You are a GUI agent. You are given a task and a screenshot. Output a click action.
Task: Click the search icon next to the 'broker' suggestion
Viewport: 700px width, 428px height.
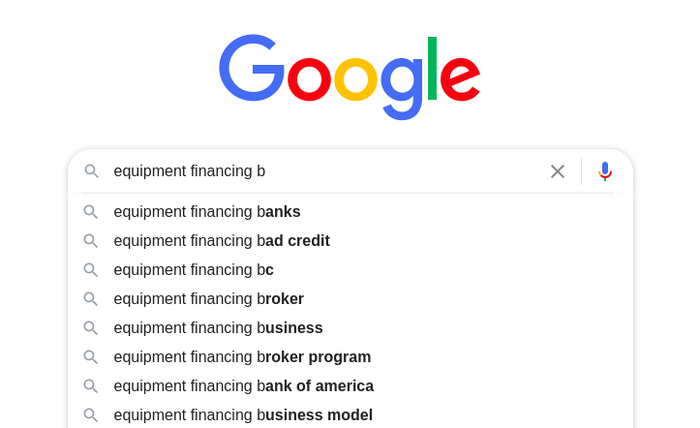[91, 299]
